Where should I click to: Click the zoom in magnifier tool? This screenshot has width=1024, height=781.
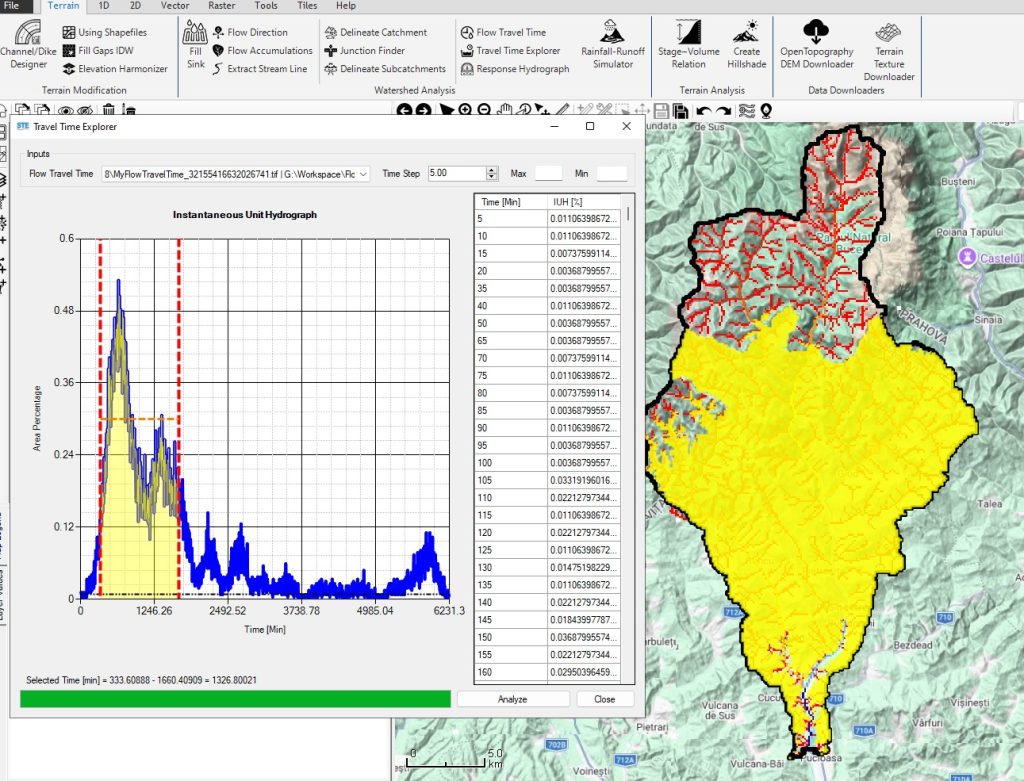[x=465, y=110]
